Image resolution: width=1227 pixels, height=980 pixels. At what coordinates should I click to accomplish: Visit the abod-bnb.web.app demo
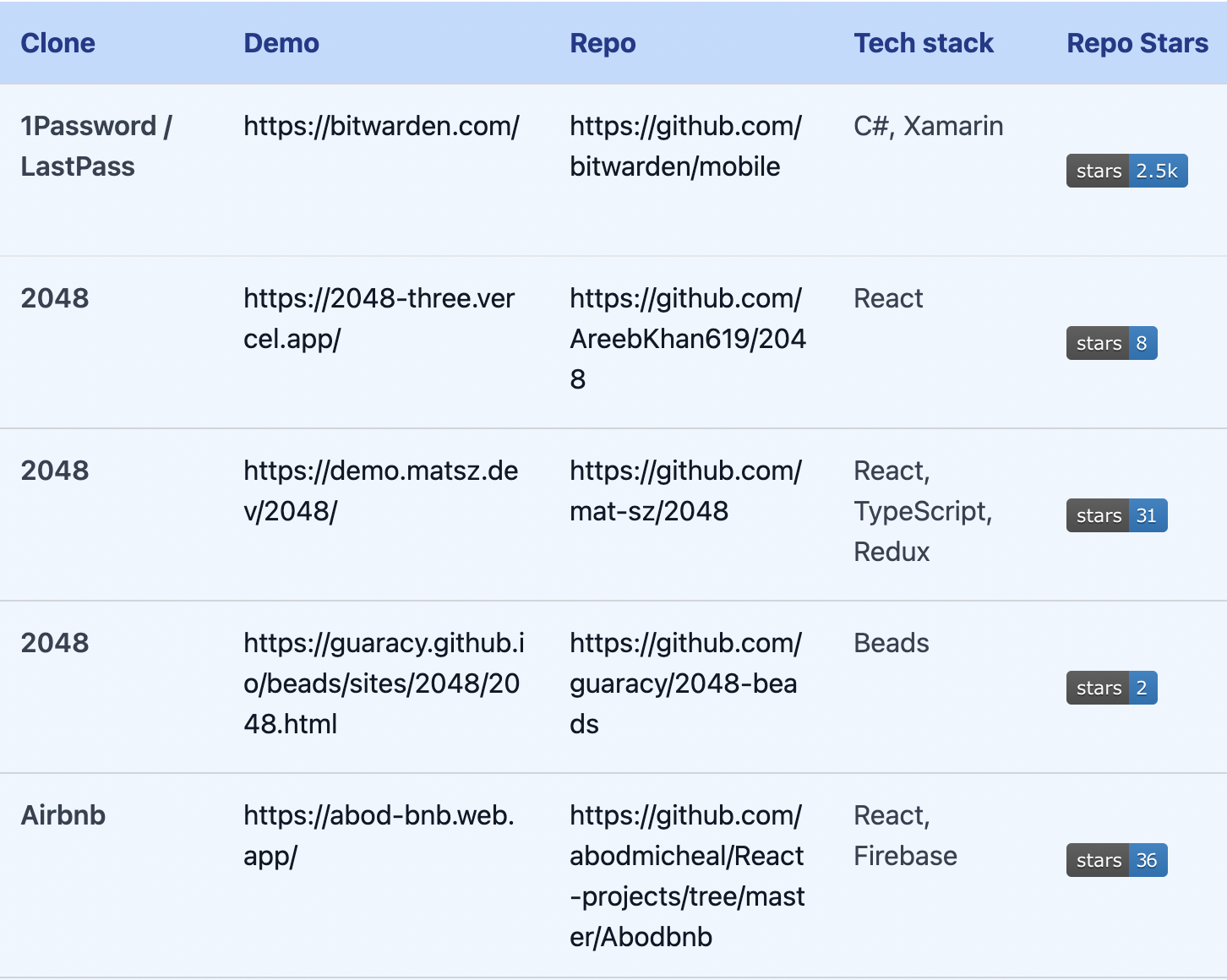pyautogui.click(x=379, y=836)
